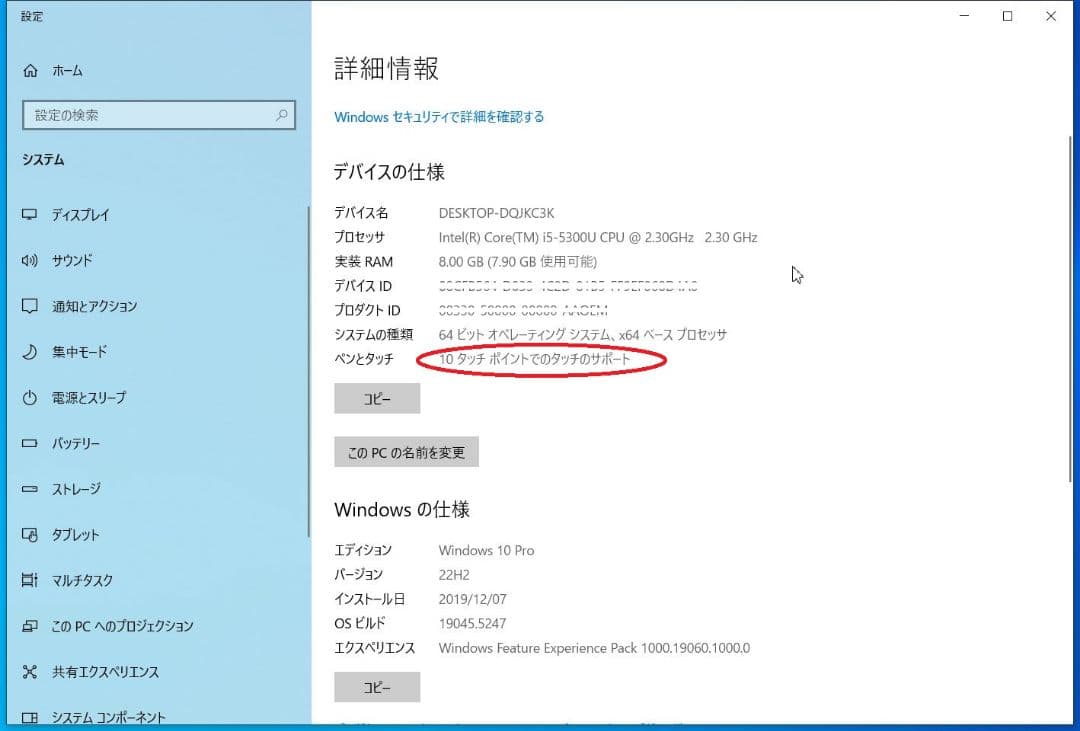Image resolution: width=1080 pixels, height=731 pixels.
Task: Open サウンド (Sound) settings
Action: [x=70, y=260]
